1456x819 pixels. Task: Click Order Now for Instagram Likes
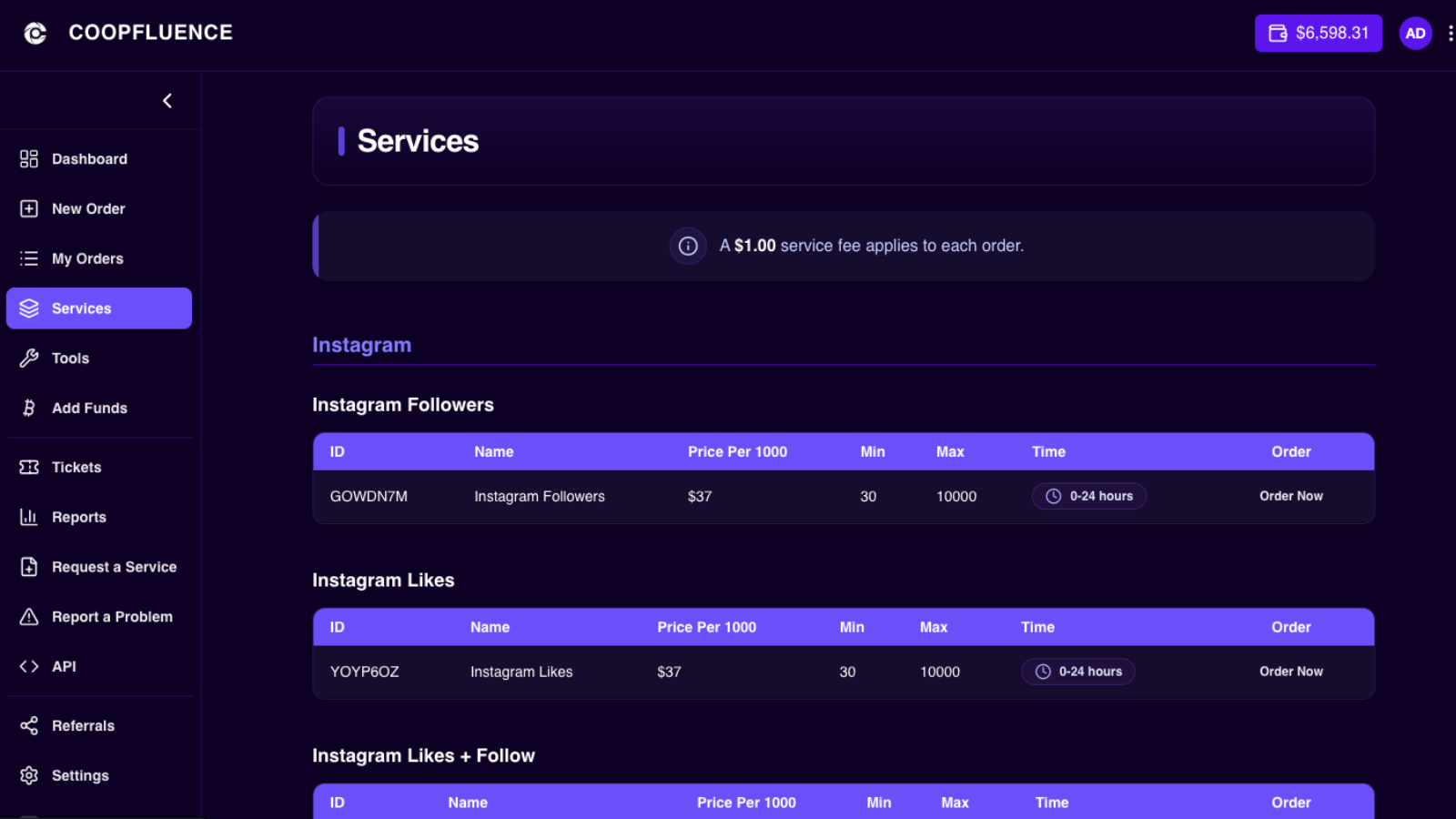pyautogui.click(x=1290, y=672)
